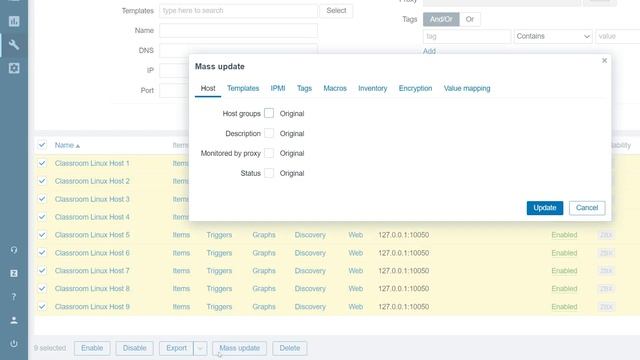
Task: Switch to the Inventory tab
Action: (373, 88)
